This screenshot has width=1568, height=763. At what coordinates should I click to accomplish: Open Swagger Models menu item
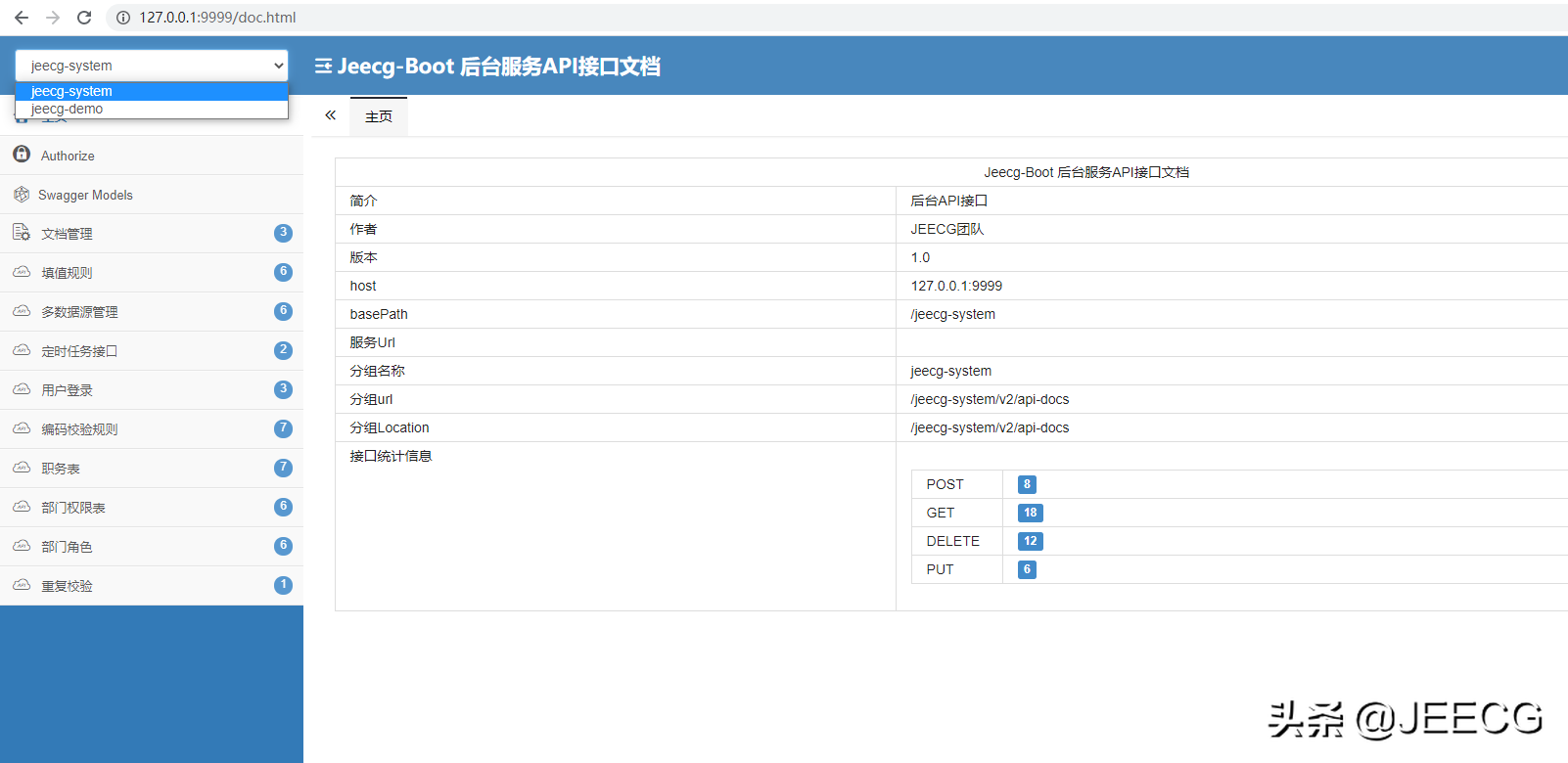[152, 195]
